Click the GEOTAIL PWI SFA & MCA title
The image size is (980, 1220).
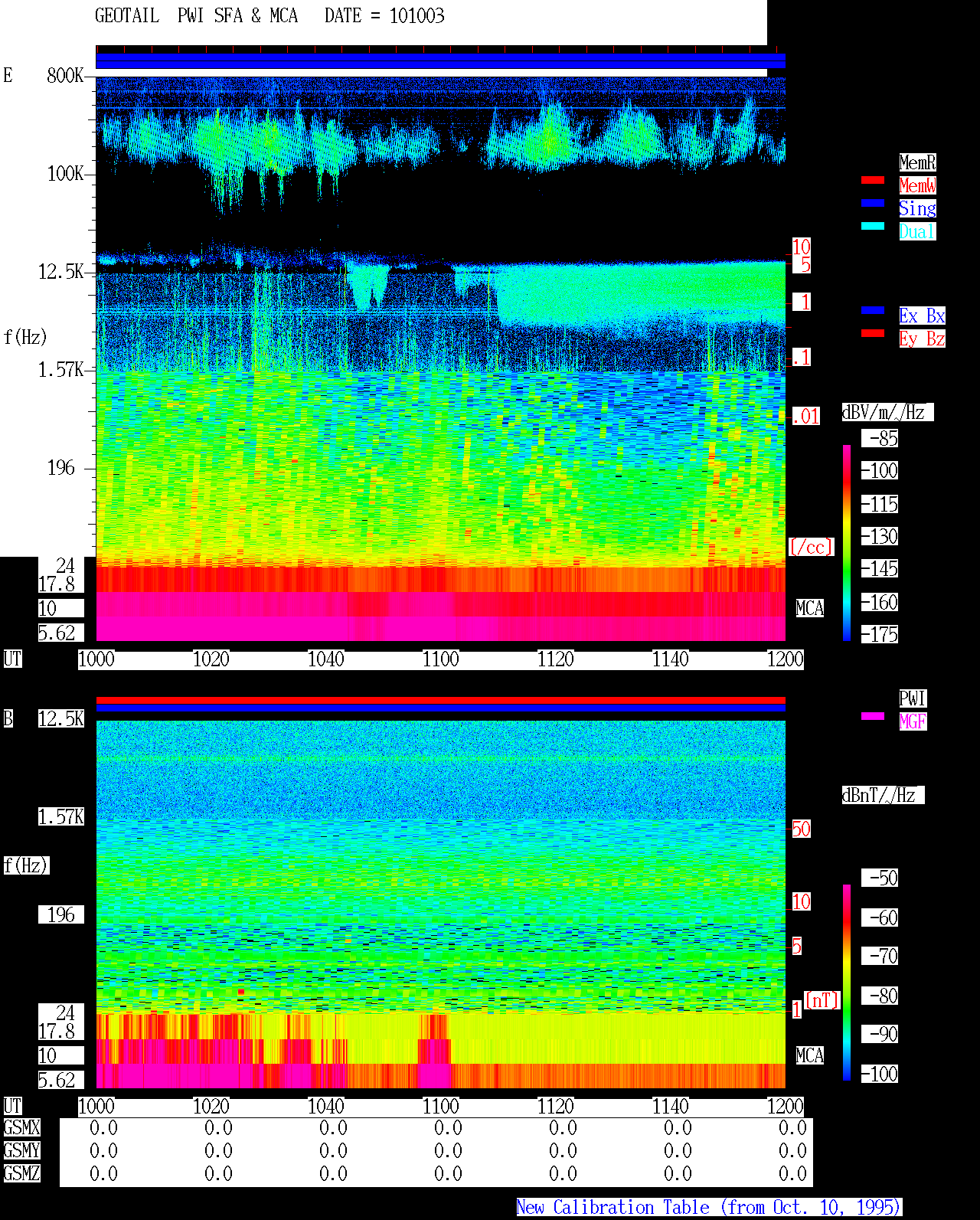coord(196,16)
